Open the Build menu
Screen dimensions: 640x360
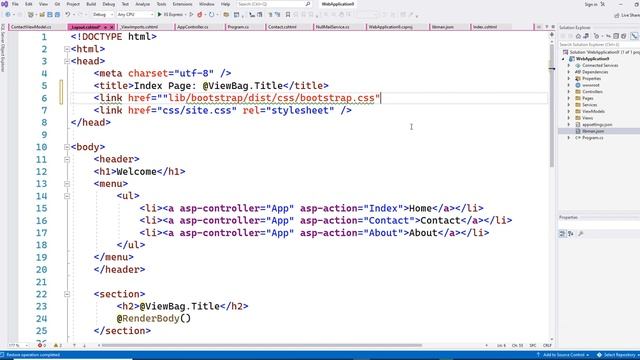point(91,4)
